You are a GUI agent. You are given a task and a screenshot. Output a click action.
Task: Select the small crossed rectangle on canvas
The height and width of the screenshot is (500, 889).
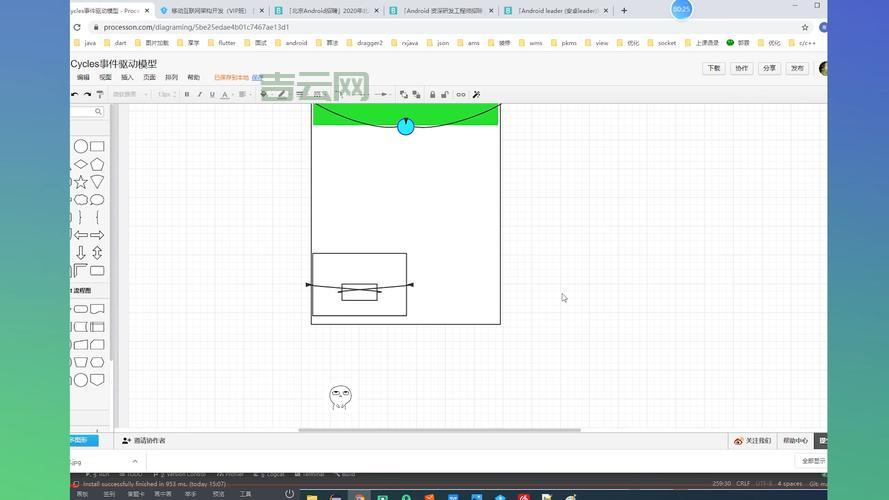[359, 292]
